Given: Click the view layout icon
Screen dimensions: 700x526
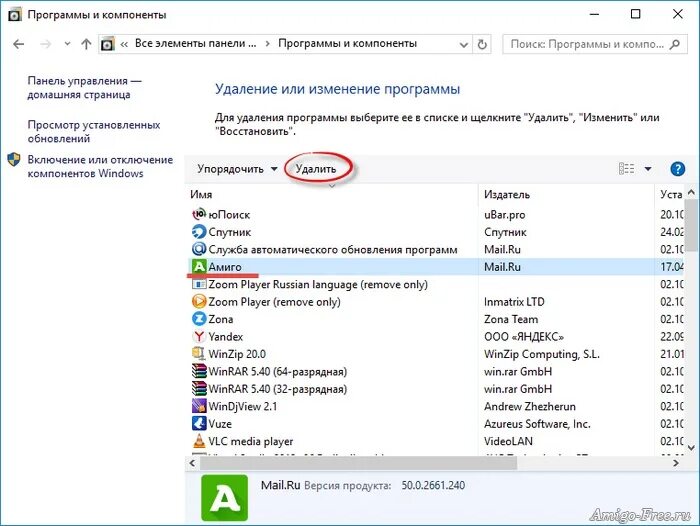Looking at the screenshot, I should (626, 169).
